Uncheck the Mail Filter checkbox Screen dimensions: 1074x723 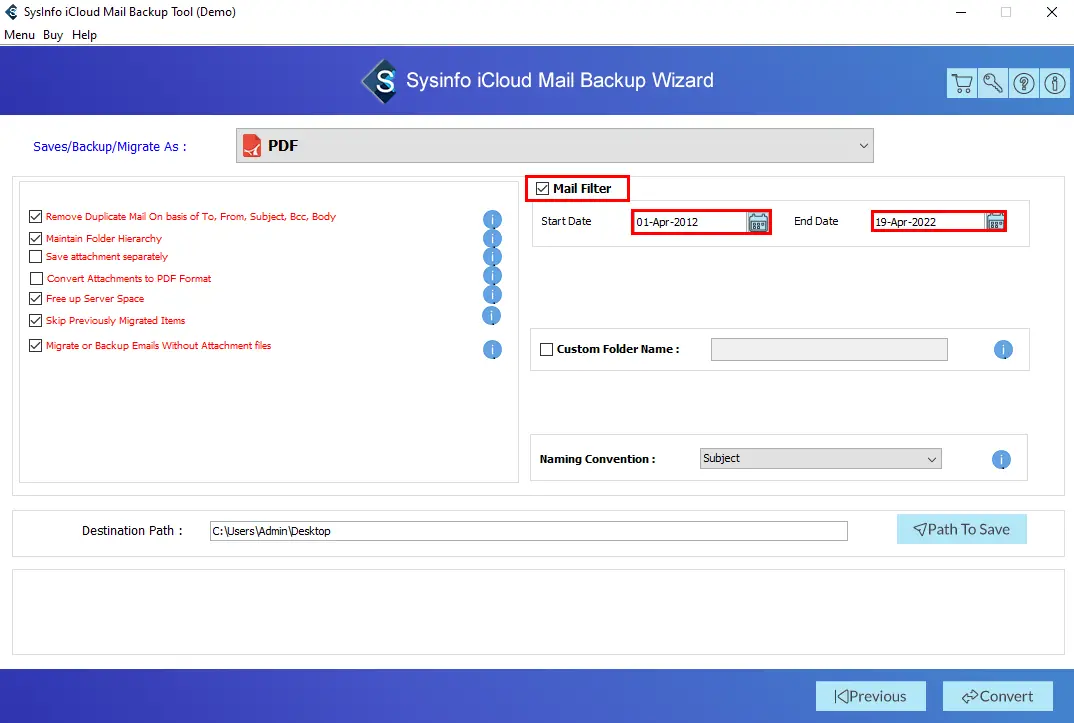coord(543,189)
